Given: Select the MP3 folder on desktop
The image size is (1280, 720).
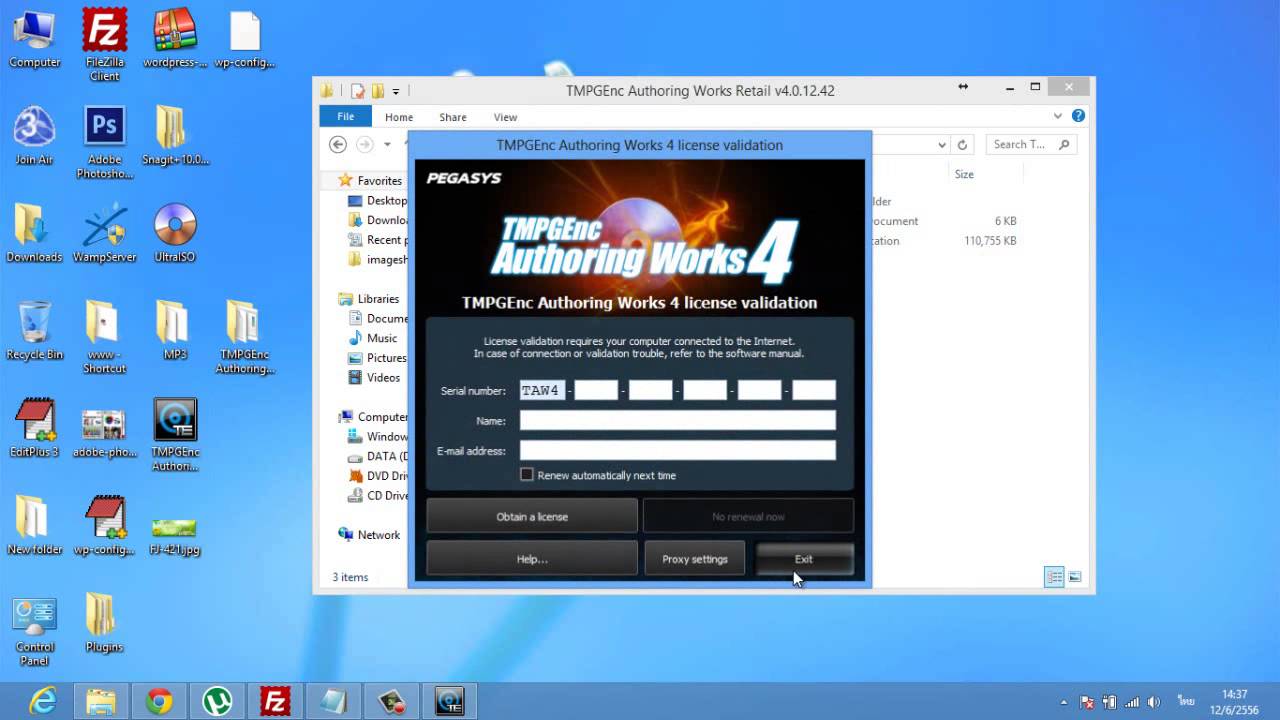Looking at the screenshot, I should coord(175,331).
